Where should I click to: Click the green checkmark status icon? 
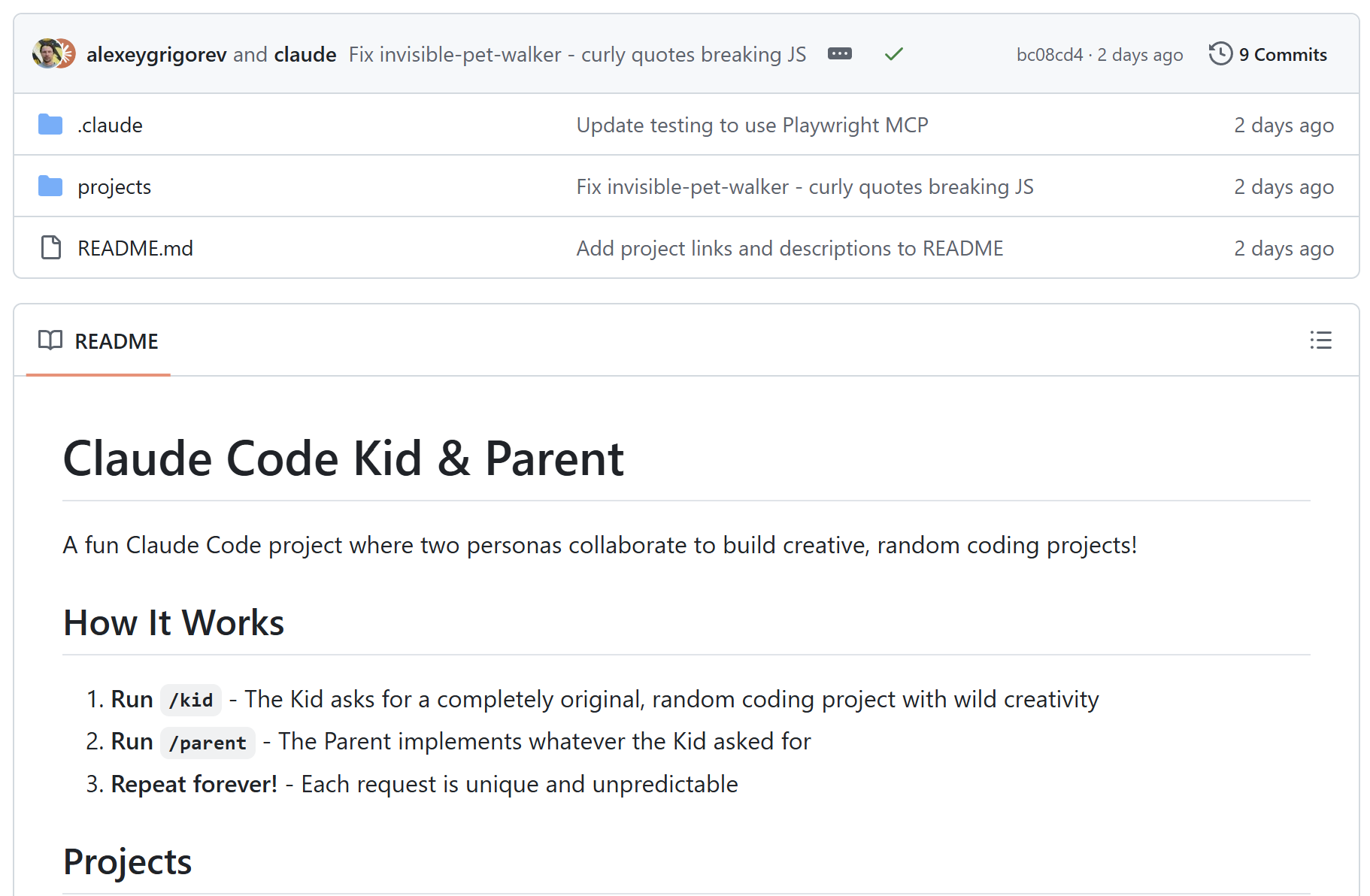[893, 54]
